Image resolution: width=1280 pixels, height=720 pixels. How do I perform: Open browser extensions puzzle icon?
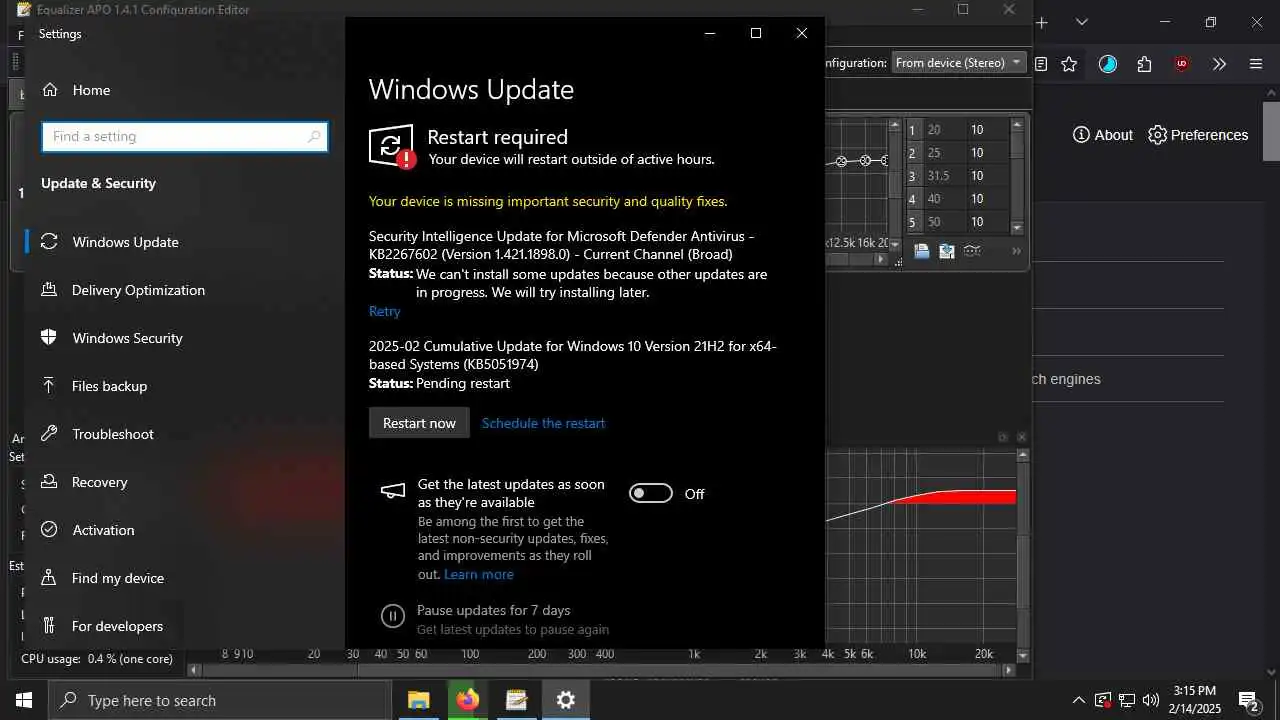[x=1145, y=64]
